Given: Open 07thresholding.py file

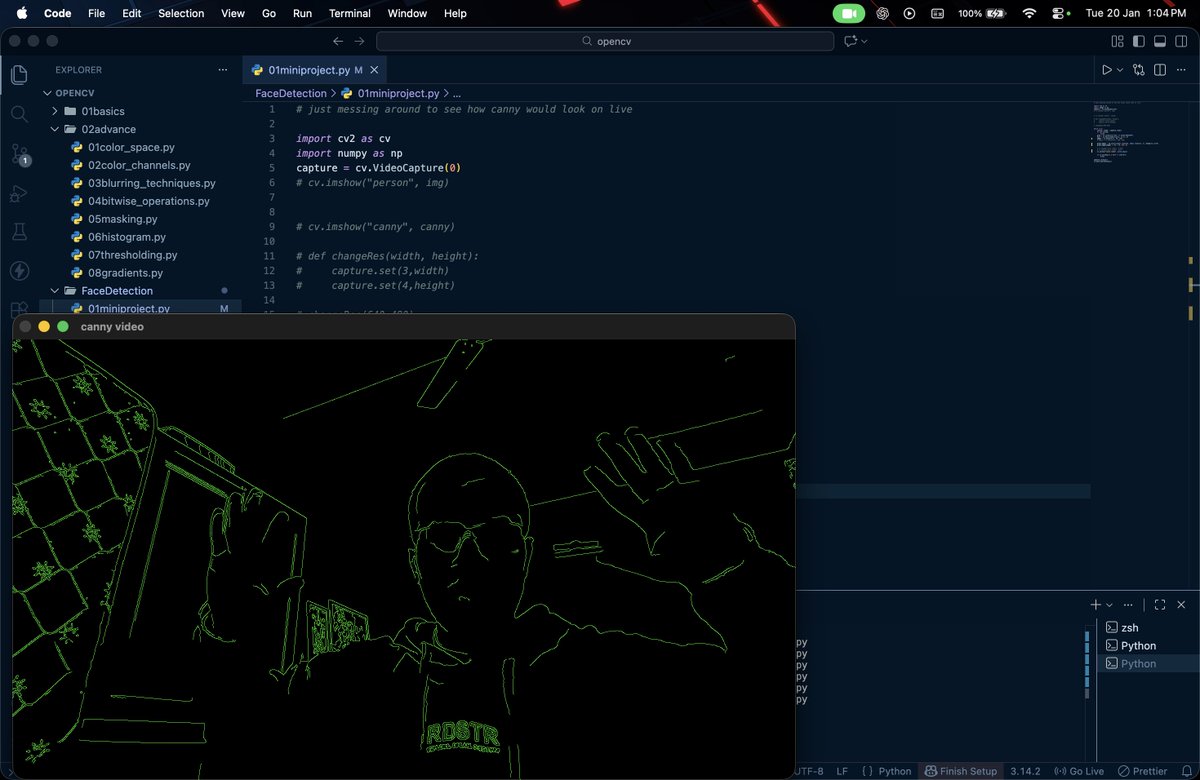Looking at the screenshot, I should 132,255.
